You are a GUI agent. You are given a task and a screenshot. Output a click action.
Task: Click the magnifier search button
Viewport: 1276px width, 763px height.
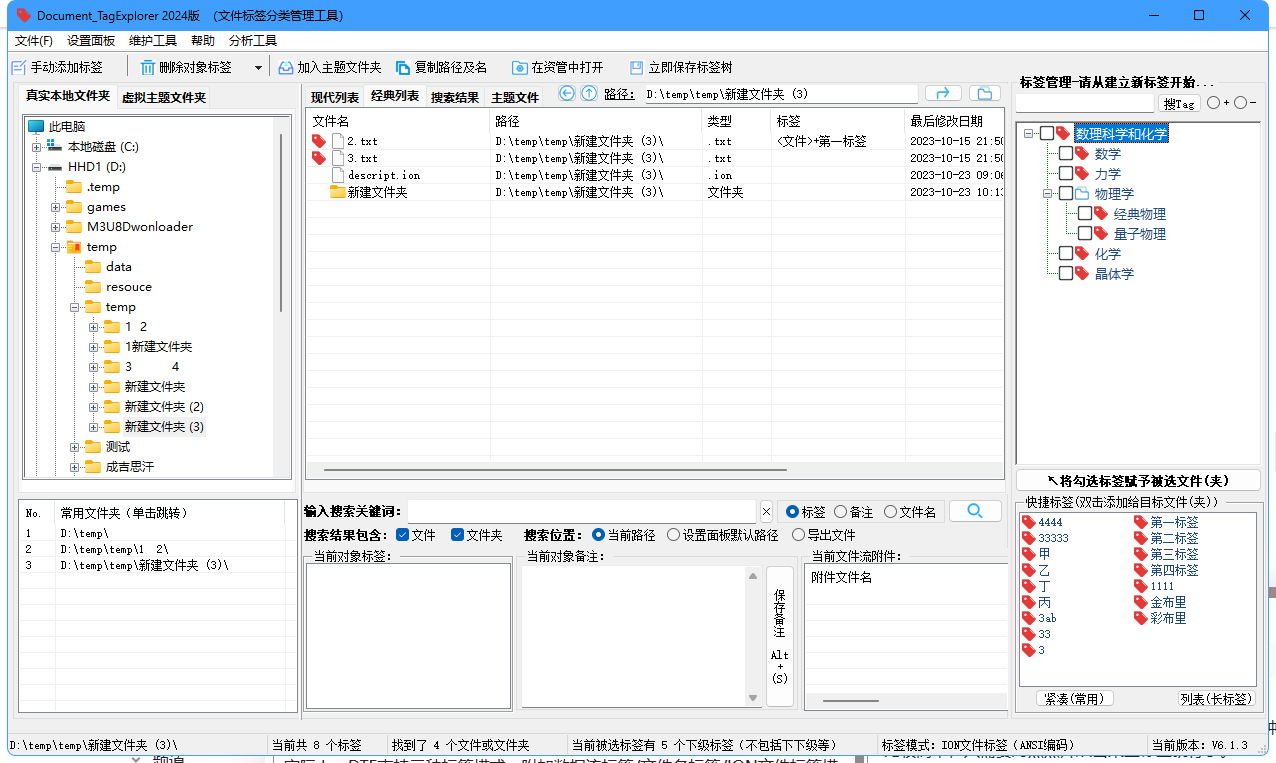click(975, 511)
